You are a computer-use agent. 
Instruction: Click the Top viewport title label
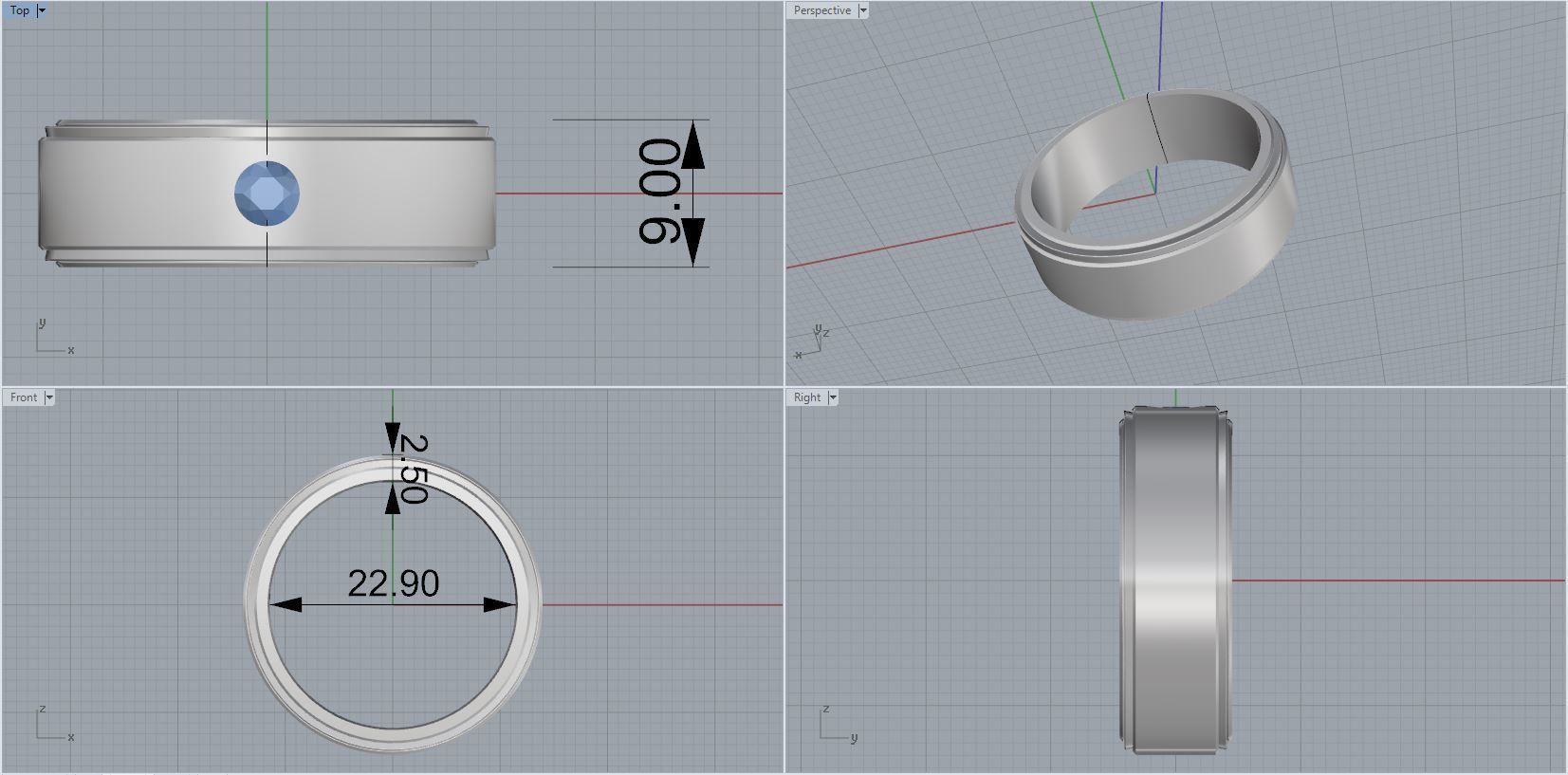coord(20,10)
